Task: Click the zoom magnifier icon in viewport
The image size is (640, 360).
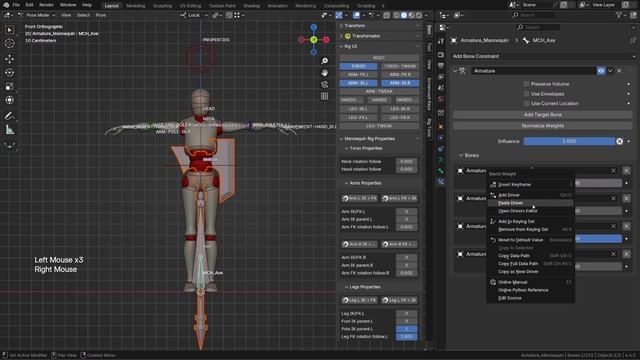Action: [324, 61]
